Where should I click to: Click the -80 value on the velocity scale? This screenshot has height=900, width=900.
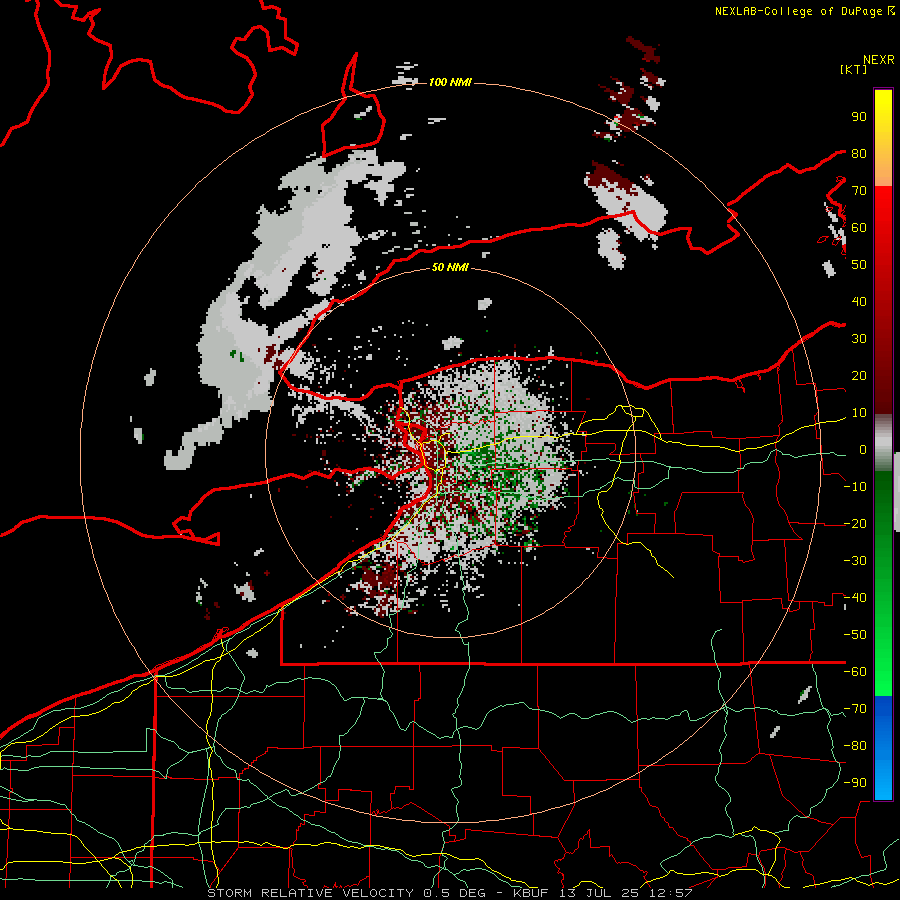coord(855,746)
